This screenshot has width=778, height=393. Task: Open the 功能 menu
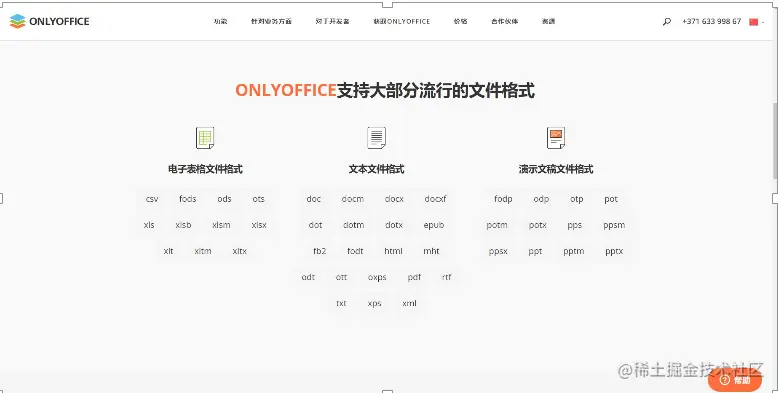click(220, 21)
